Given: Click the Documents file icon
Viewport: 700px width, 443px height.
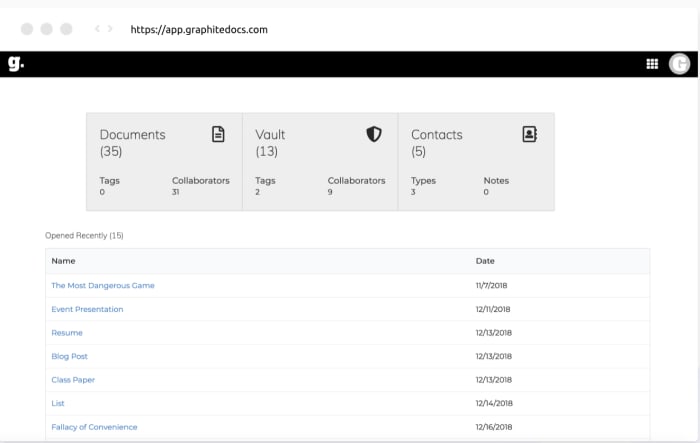Looking at the screenshot, I should [218, 134].
